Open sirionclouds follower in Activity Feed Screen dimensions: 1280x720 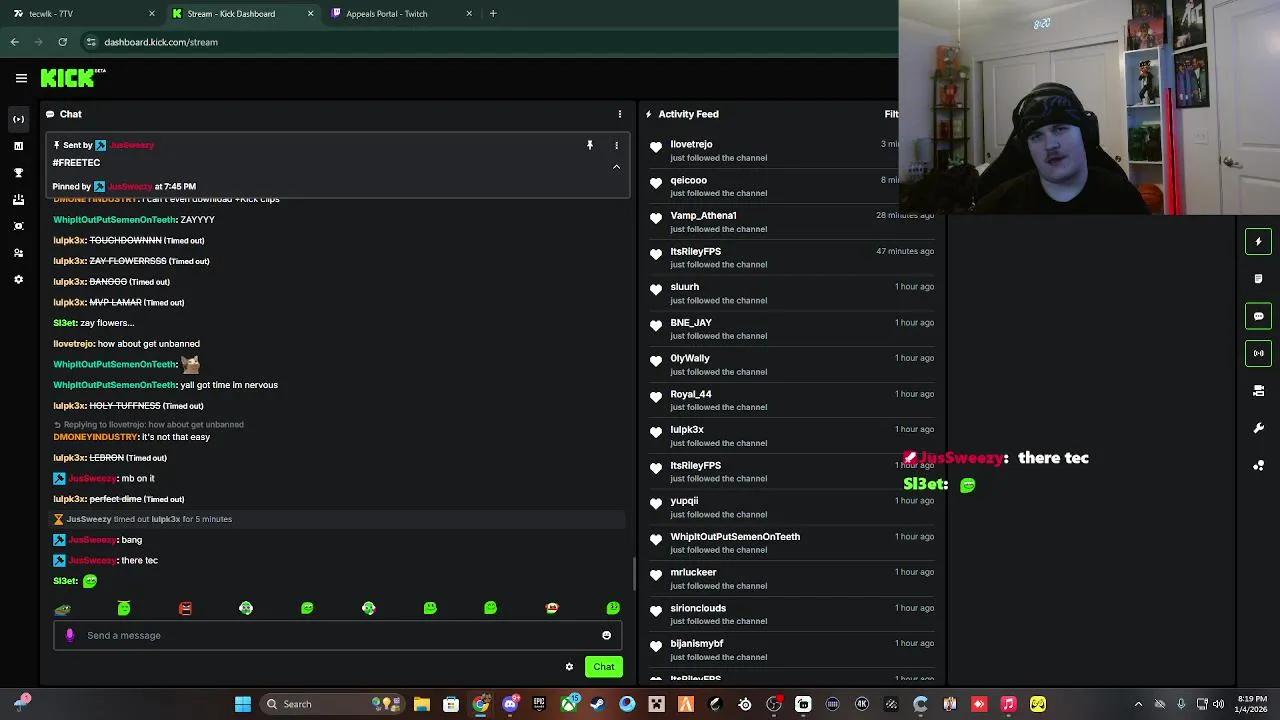pyautogui.click(x=698, y=608)
